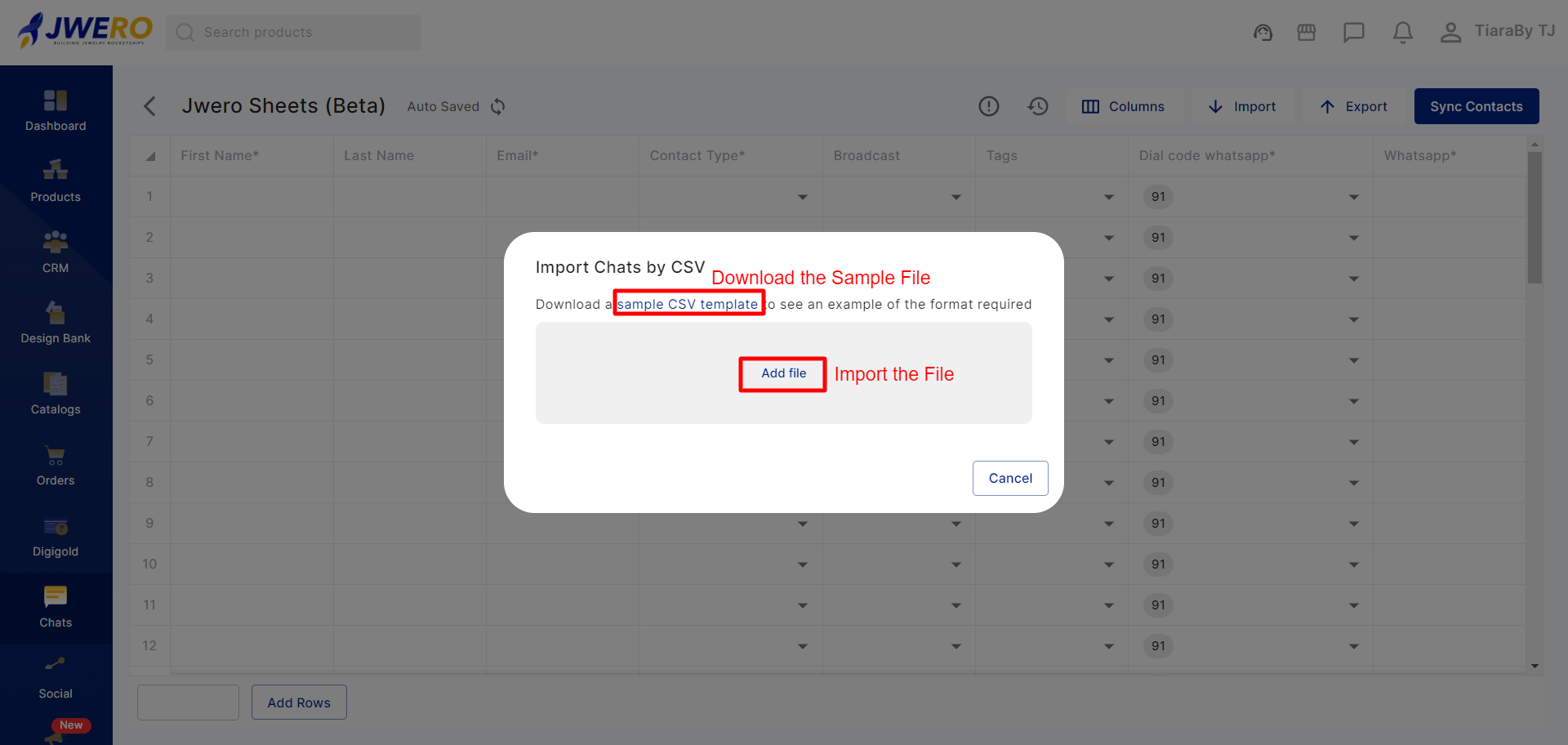Open the chat messages icon in header
Screen dimensions: 1568x745
pyautogui.click(x=1353, y=33)
